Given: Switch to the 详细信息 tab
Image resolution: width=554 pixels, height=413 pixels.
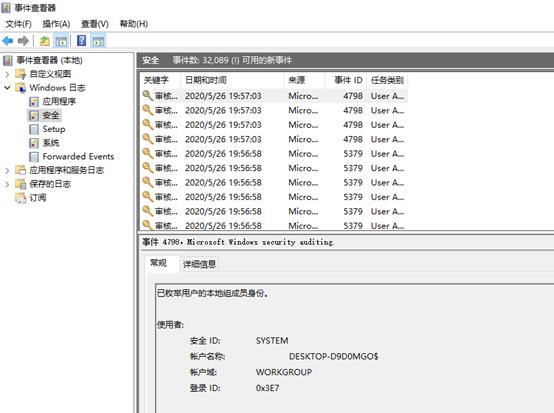Looking at the screenshot, I should (199, 264).
